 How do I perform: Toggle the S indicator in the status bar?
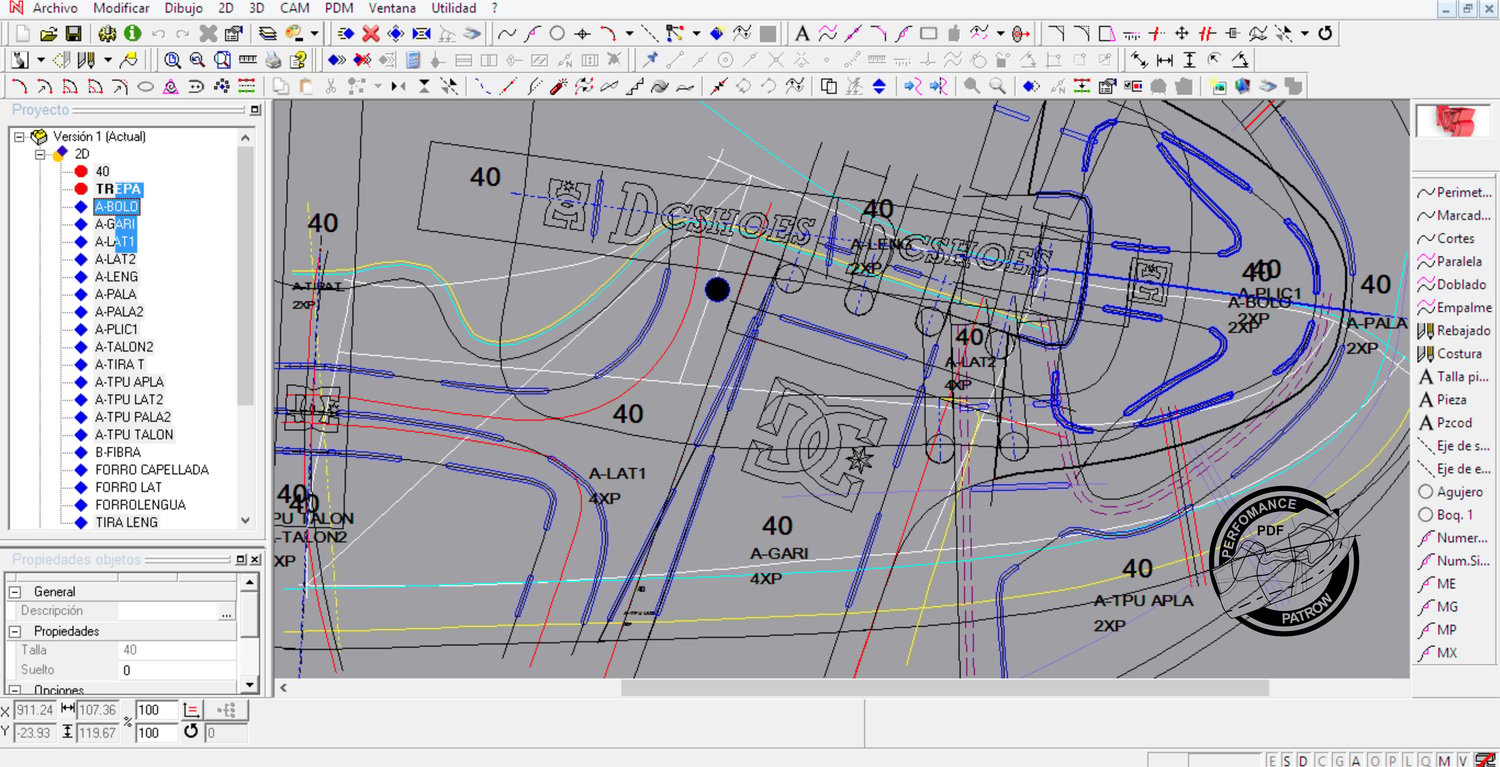point(1285,760)
